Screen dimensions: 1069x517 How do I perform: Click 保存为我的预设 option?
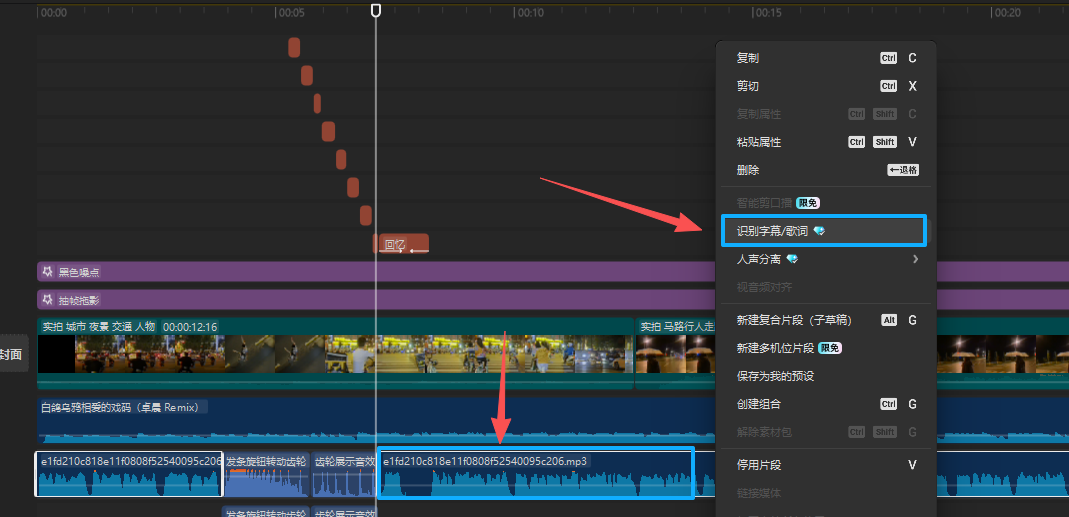775,376
